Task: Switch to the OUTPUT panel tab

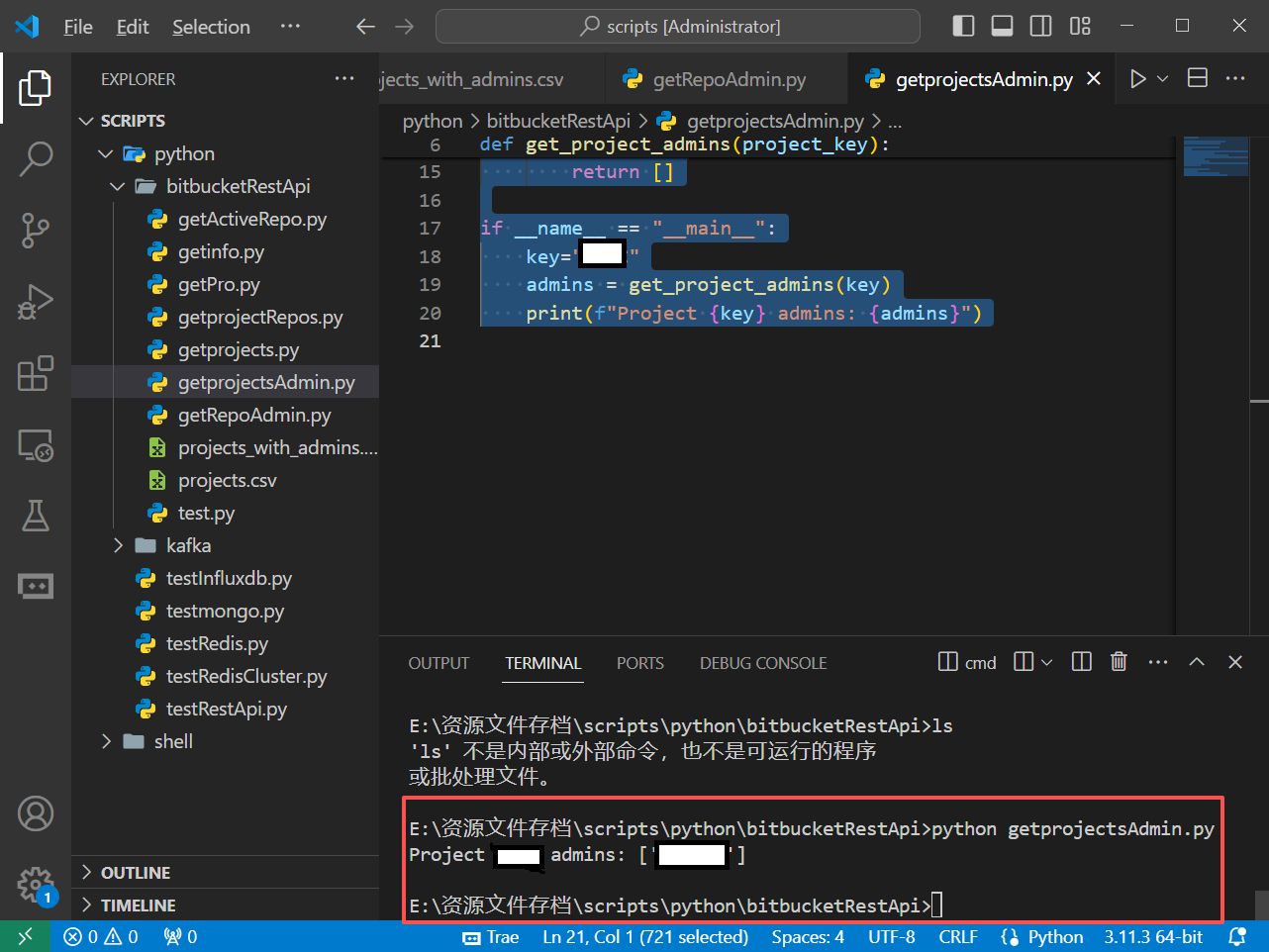Action: [x=439, y=663]
